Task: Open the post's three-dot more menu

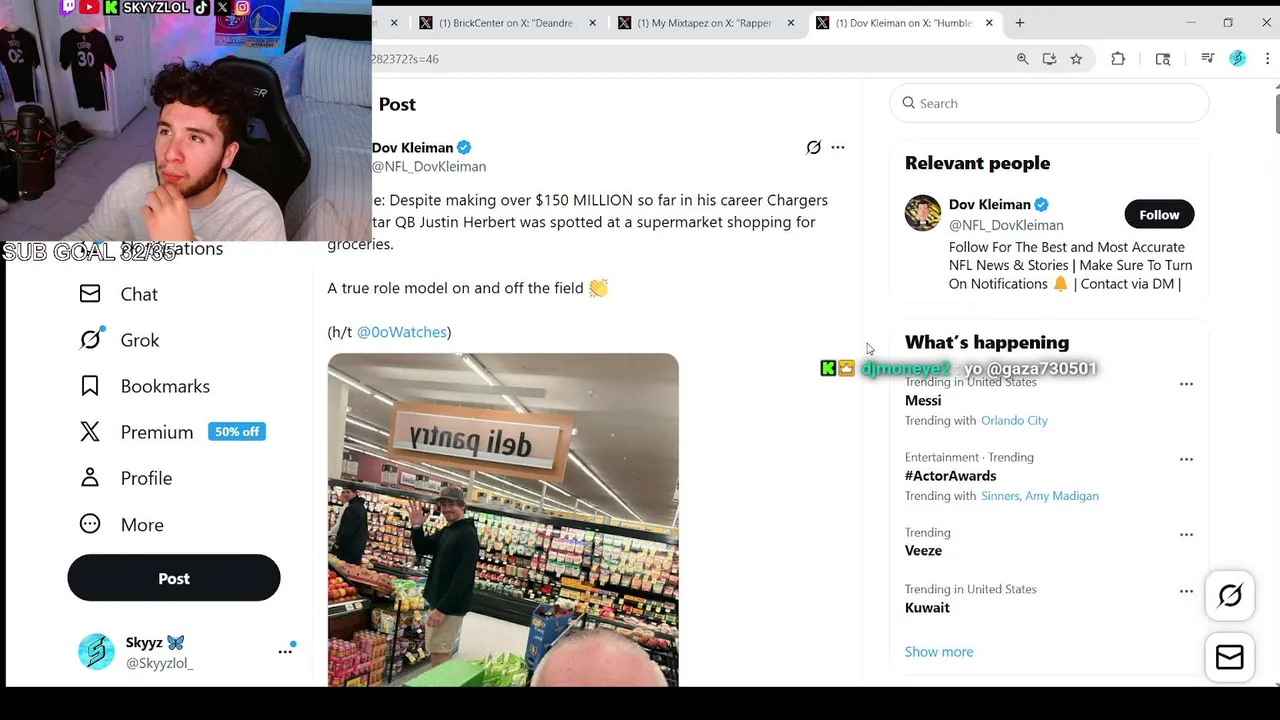Action: (838, 147)
